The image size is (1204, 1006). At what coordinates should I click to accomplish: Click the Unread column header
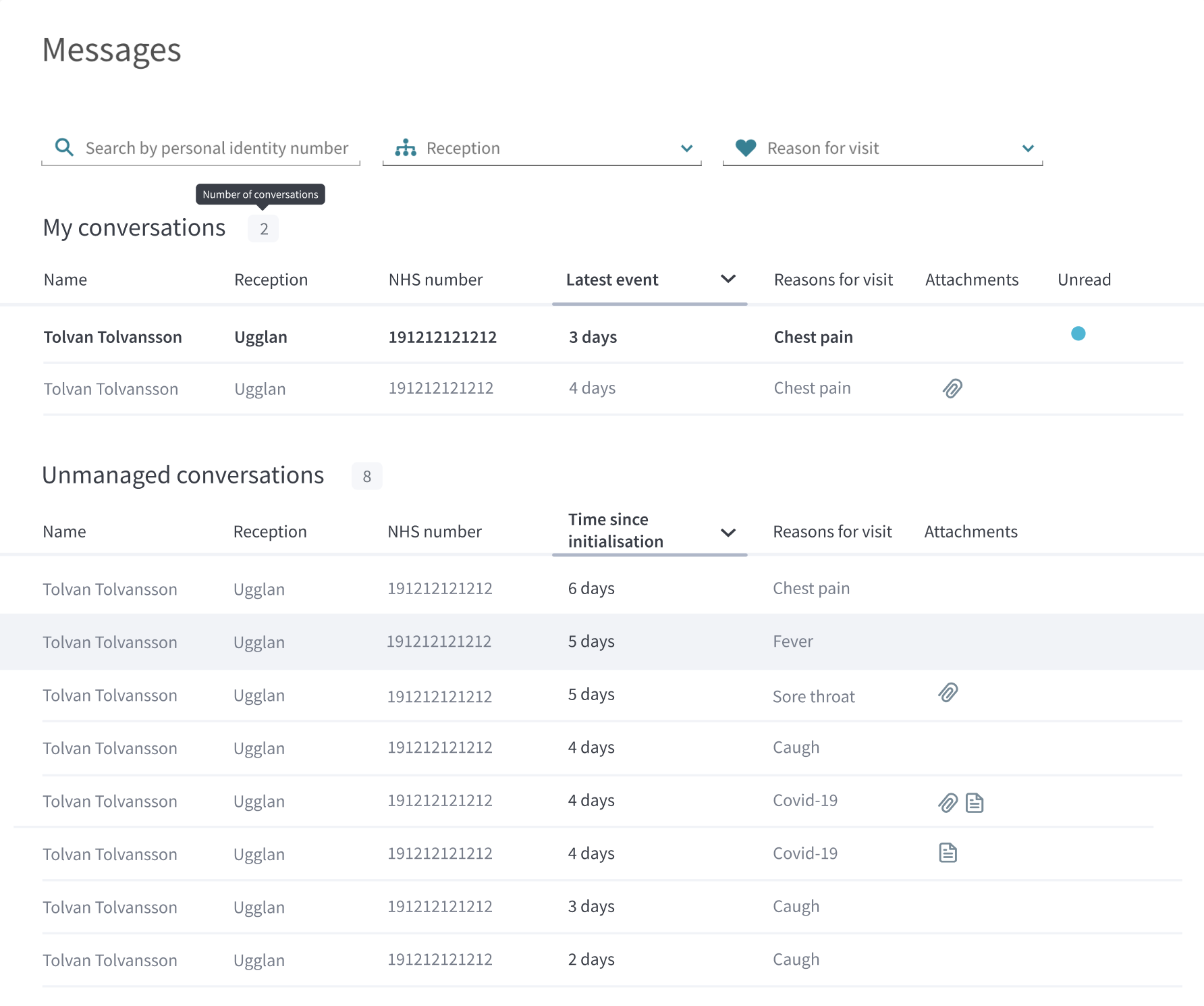point(1084,280)
